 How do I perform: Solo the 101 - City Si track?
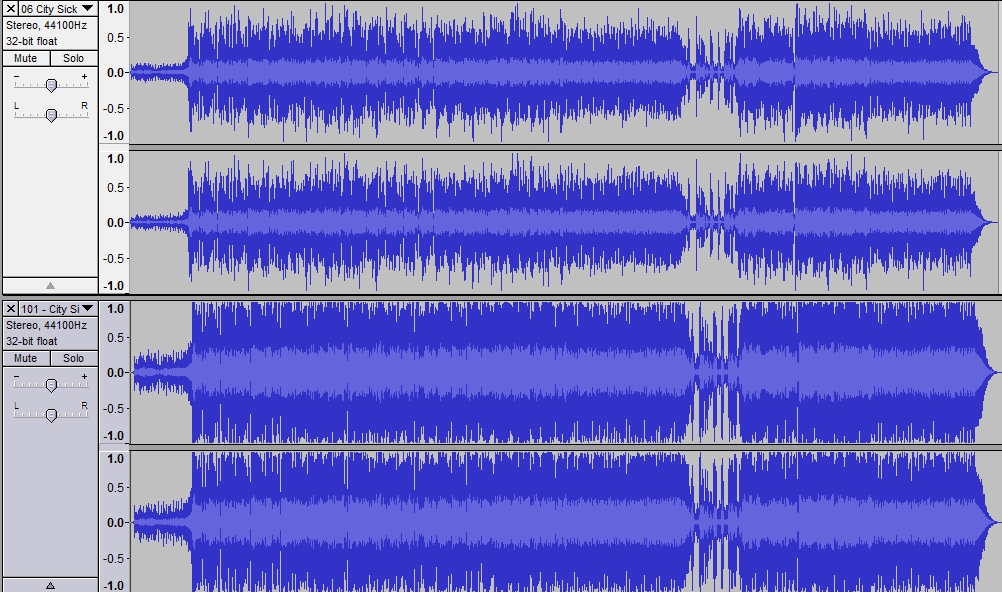73,358
